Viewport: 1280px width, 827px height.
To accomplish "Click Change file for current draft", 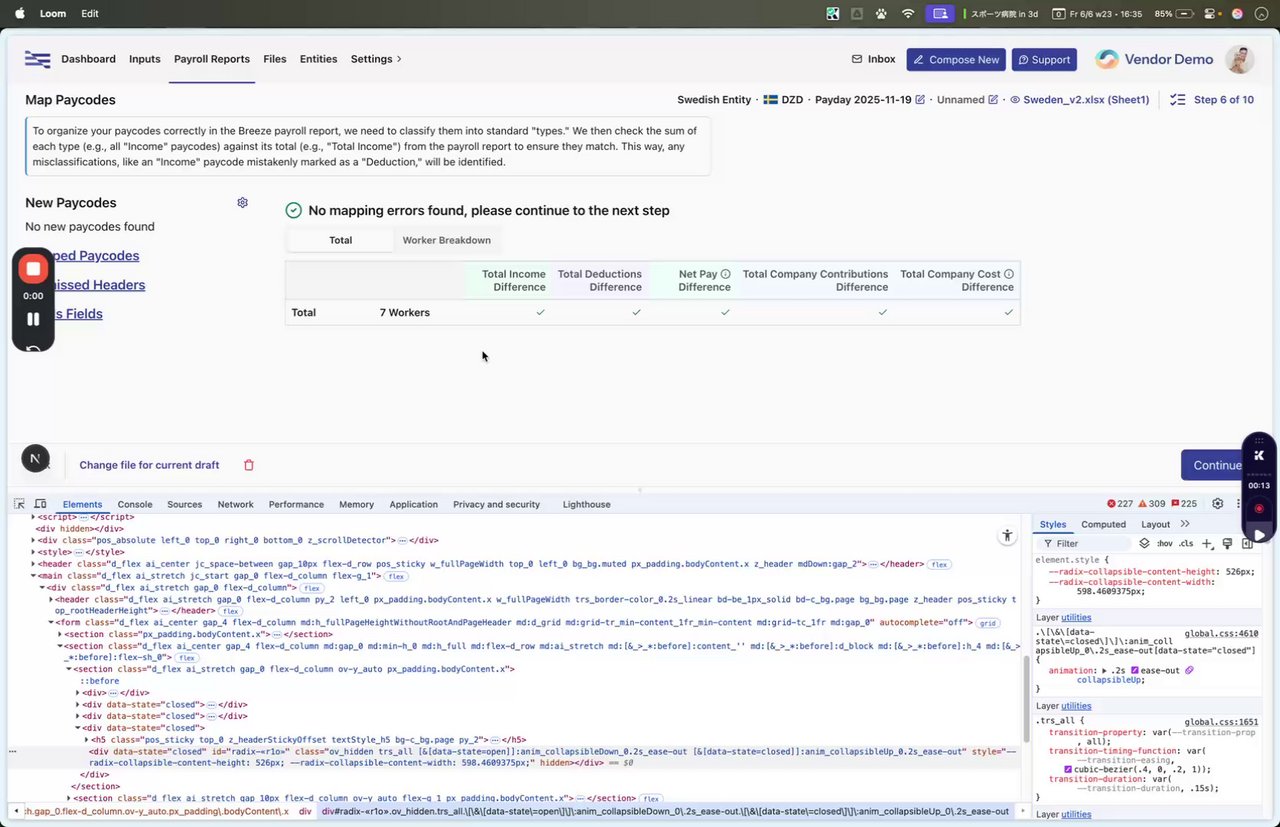I will coord(149,465).
